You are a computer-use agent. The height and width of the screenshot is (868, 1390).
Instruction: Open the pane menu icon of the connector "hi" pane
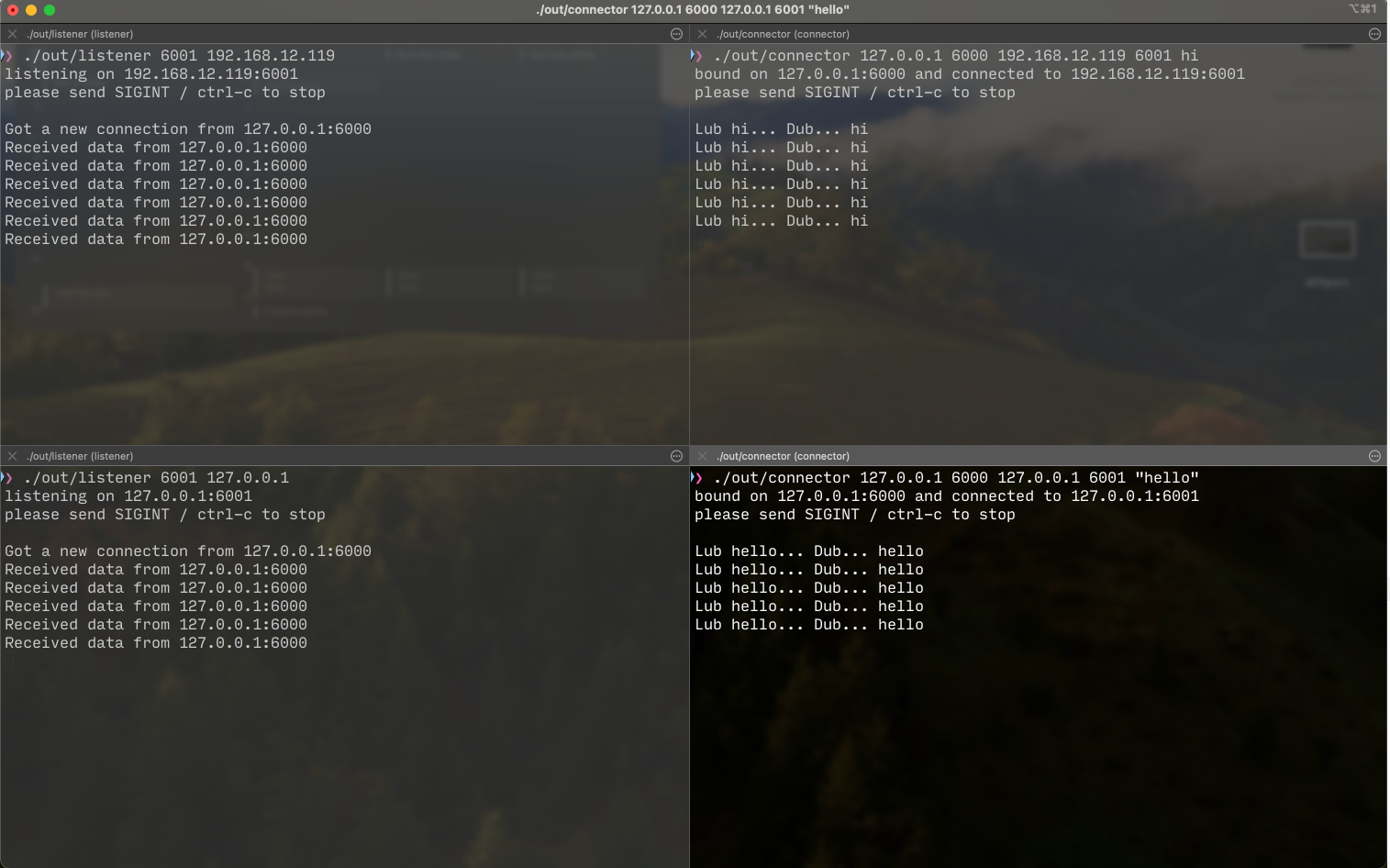[x=1374, y=34]
